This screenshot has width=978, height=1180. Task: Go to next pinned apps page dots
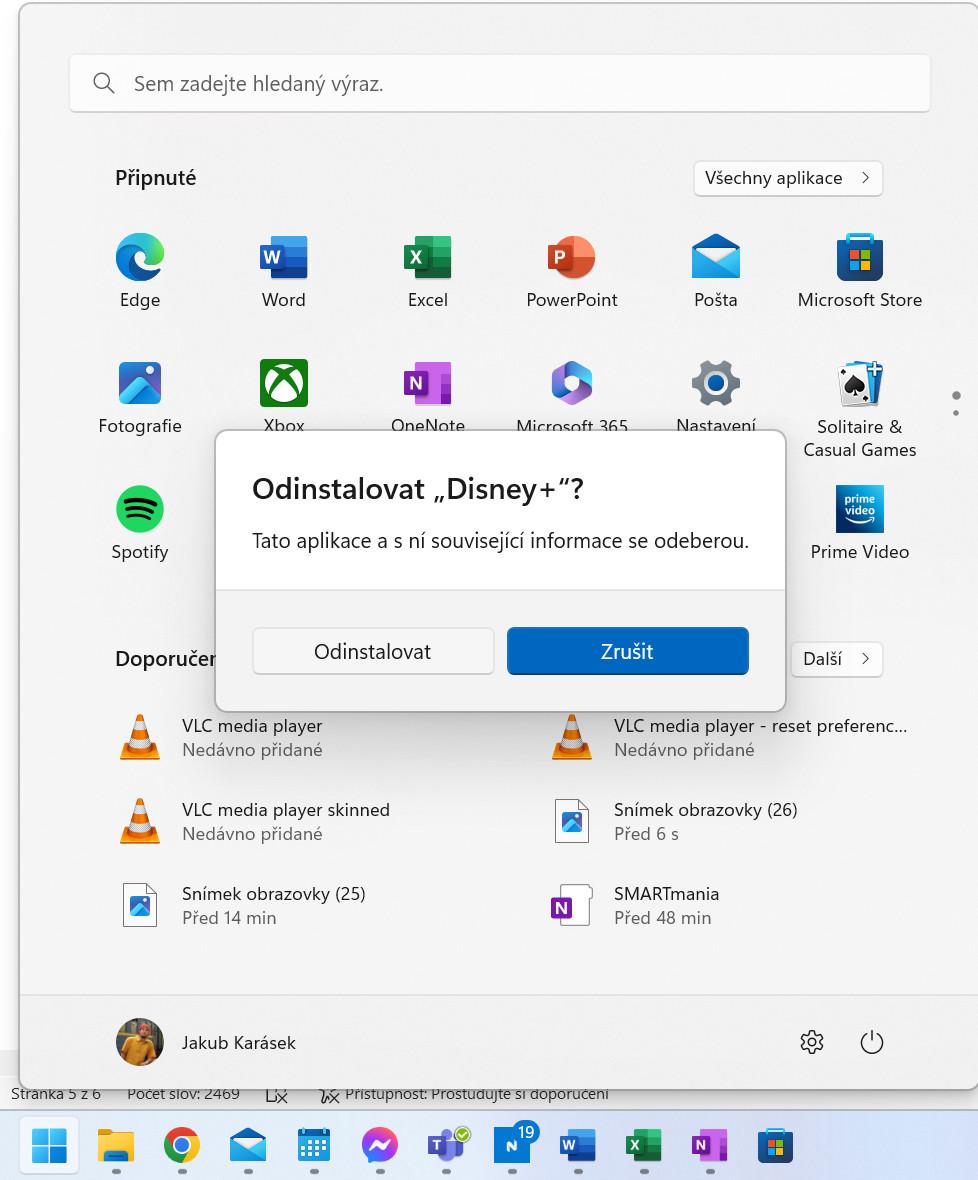956,412
